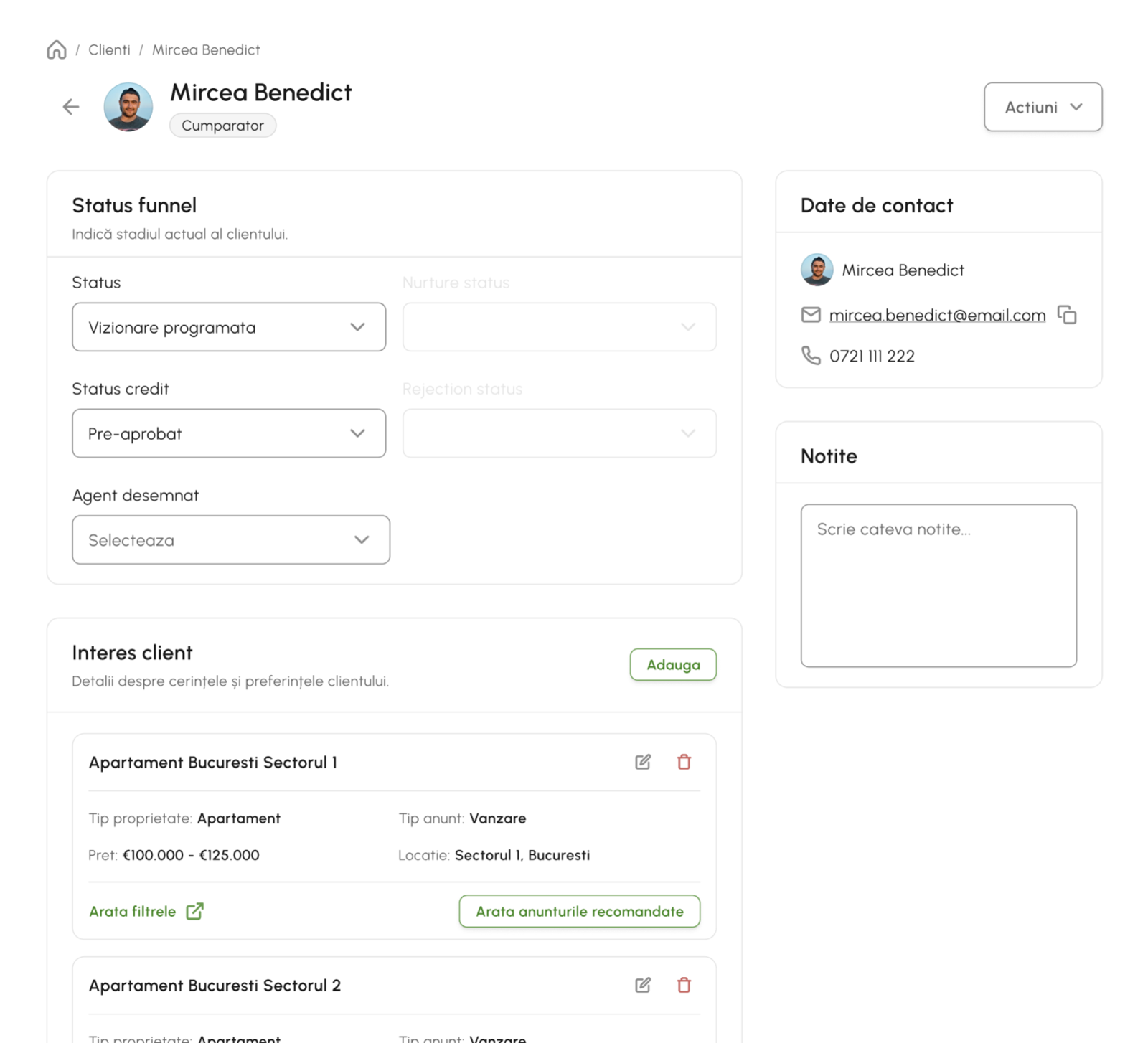Open the Status dropdown showing Vizionare programata

pos(229,327)
